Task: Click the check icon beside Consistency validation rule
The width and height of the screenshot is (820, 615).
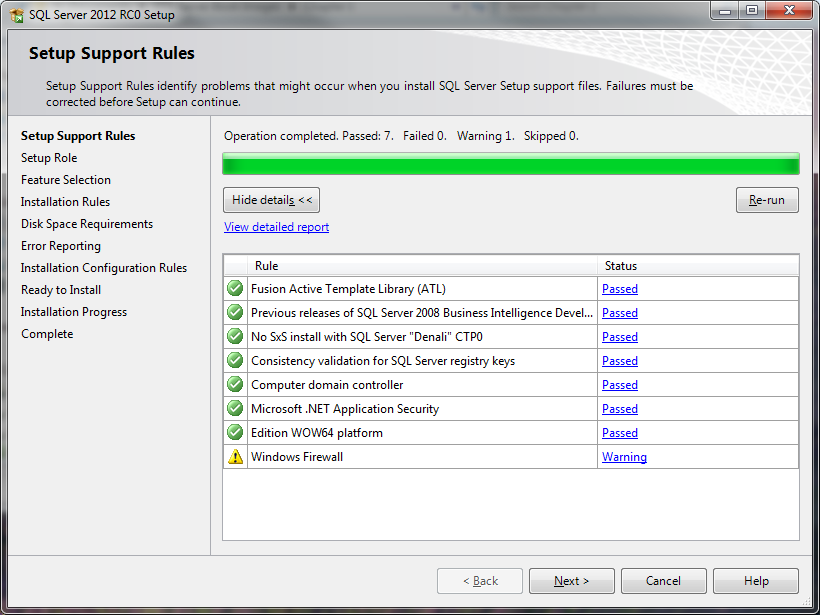Action: click(x=235, y=360)
